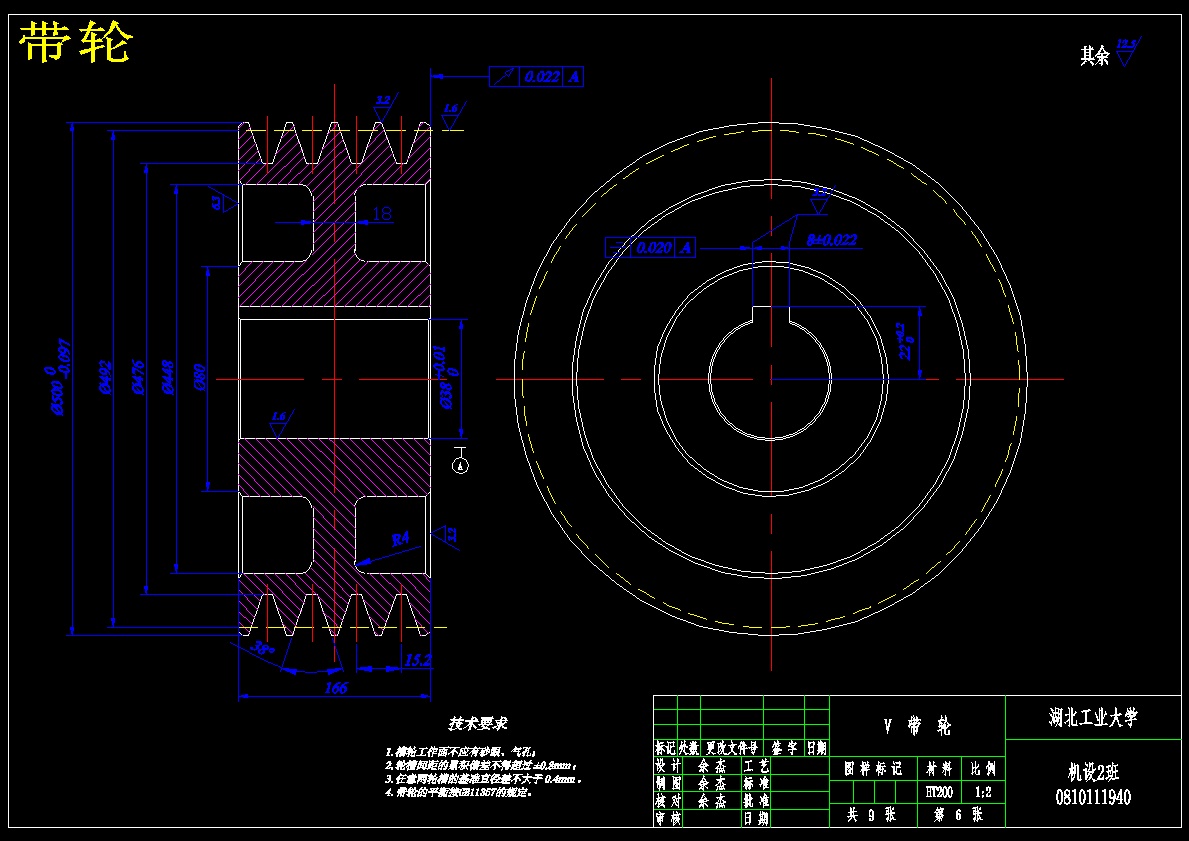1189x841 pixels.
Task: Click the R4 fillet radius label
Action: point(400,539)
